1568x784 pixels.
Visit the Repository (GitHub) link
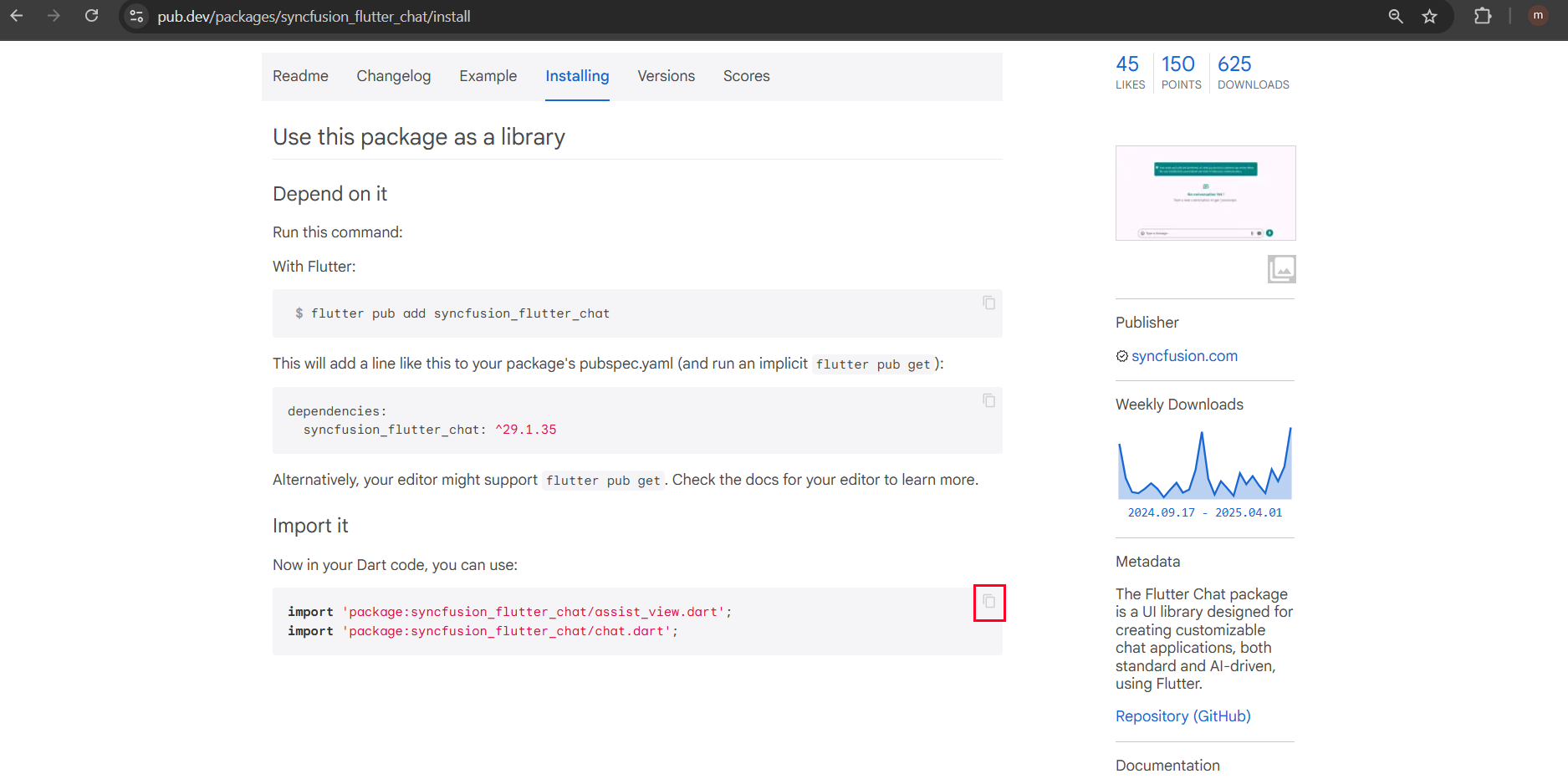pos(1182,716)
